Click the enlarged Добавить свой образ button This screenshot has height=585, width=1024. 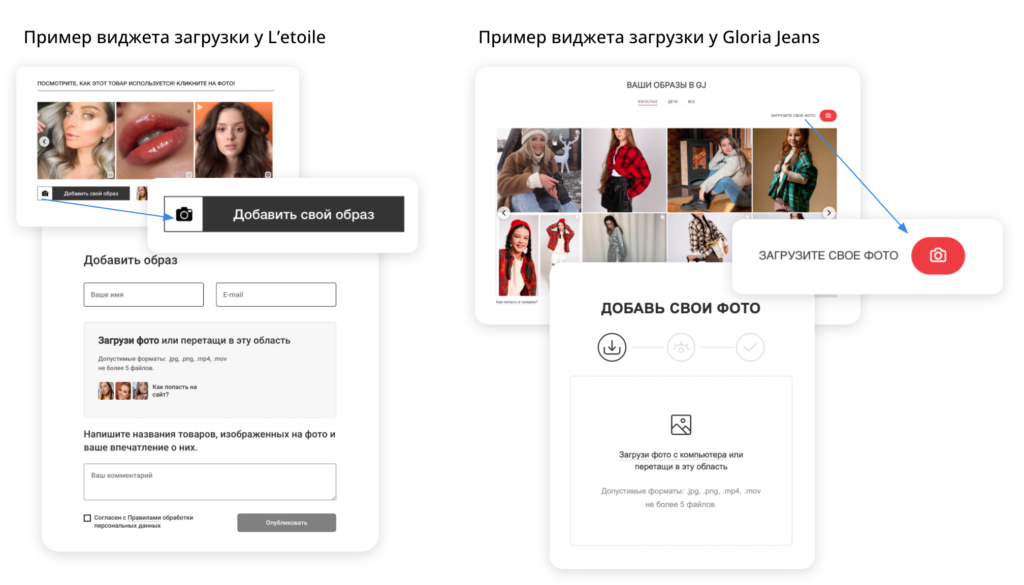[284, 214]
